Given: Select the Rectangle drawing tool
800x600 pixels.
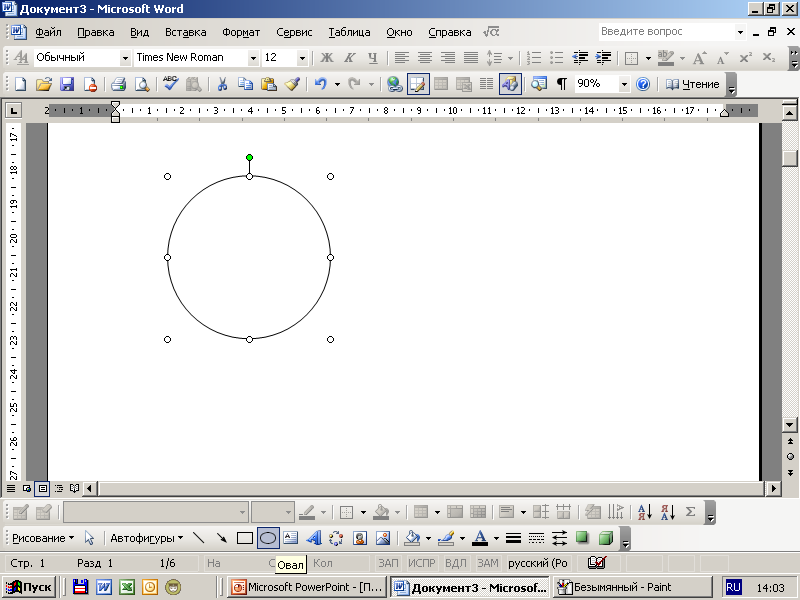Looking at the screenshot, I should (245, 538).
